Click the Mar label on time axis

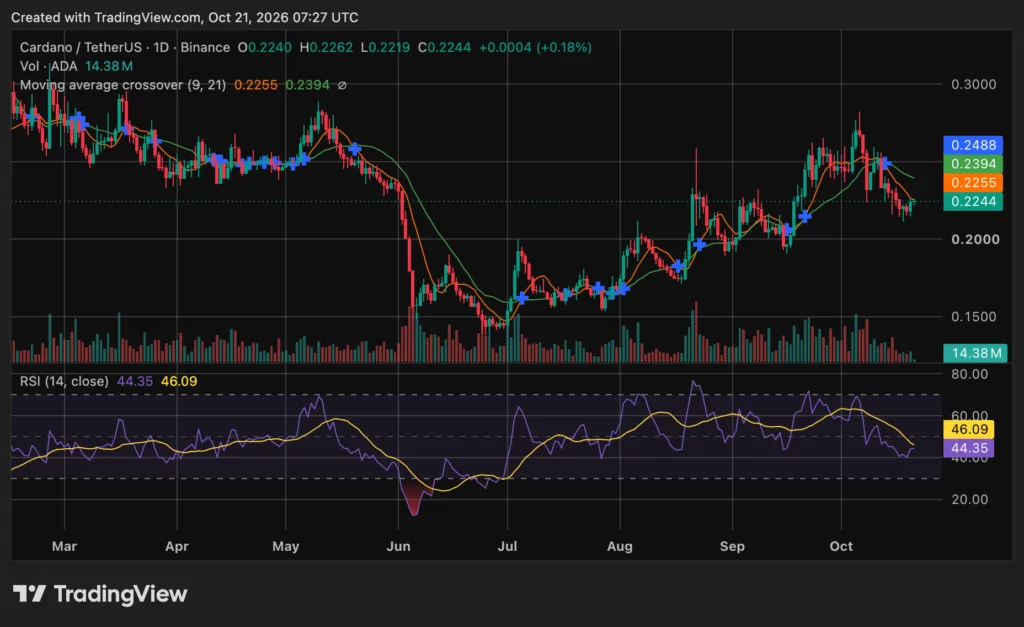64,546
